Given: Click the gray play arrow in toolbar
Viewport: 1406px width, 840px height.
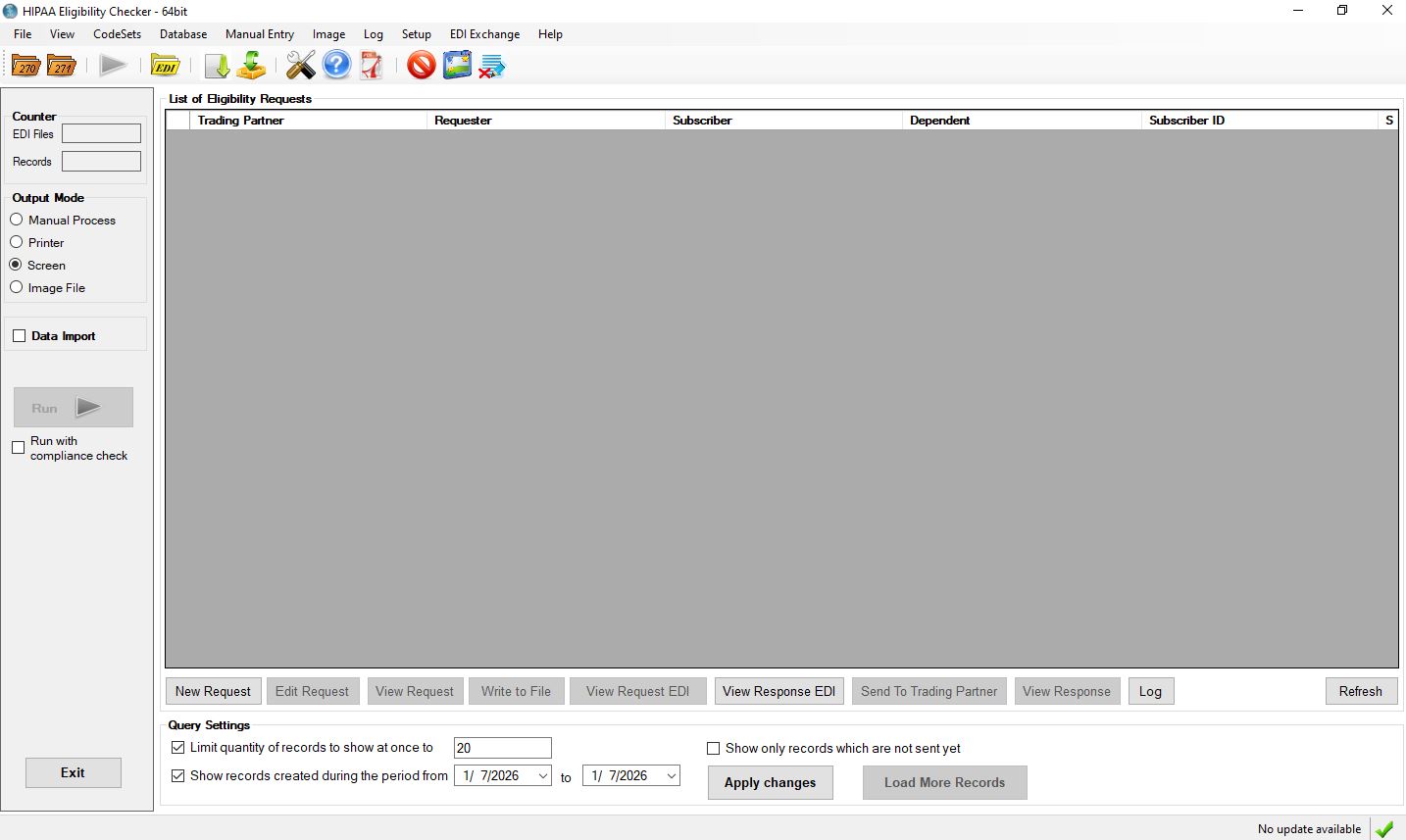Looking at the screenshot, I should point(113,66).
